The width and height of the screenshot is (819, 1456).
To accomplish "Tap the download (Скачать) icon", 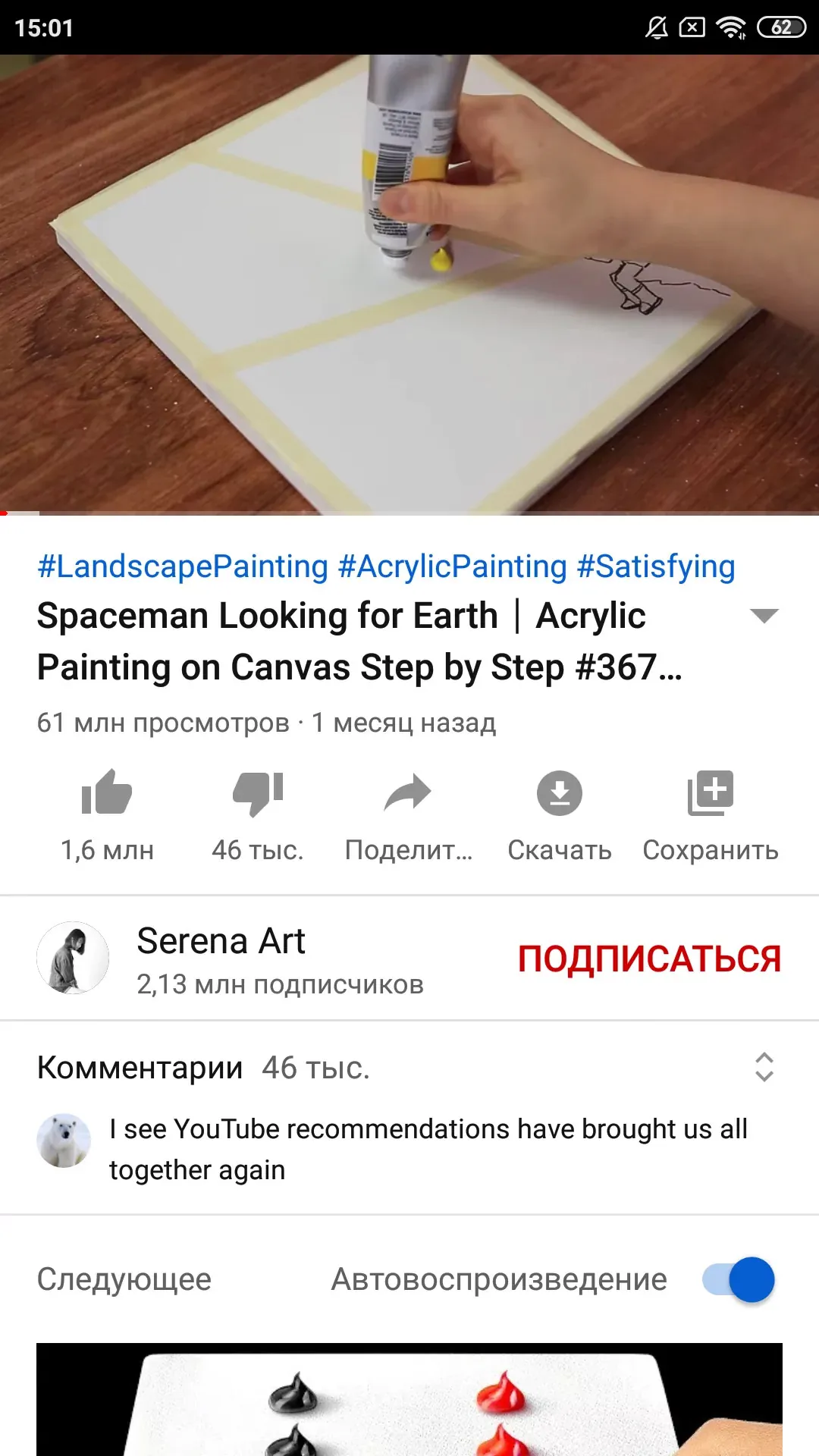I will pos(560,793).
